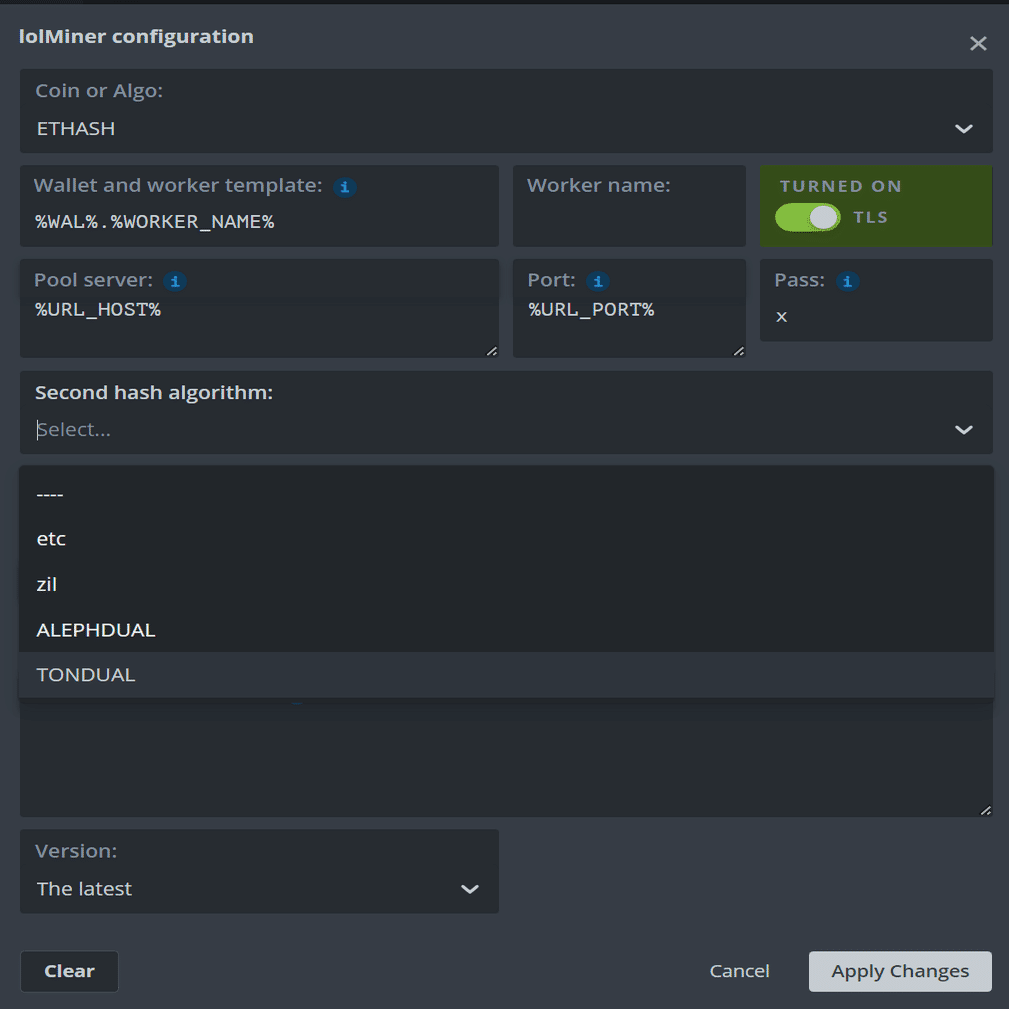Click into the Worker name field
The image size is (1009, 1009).
point(628,222)
